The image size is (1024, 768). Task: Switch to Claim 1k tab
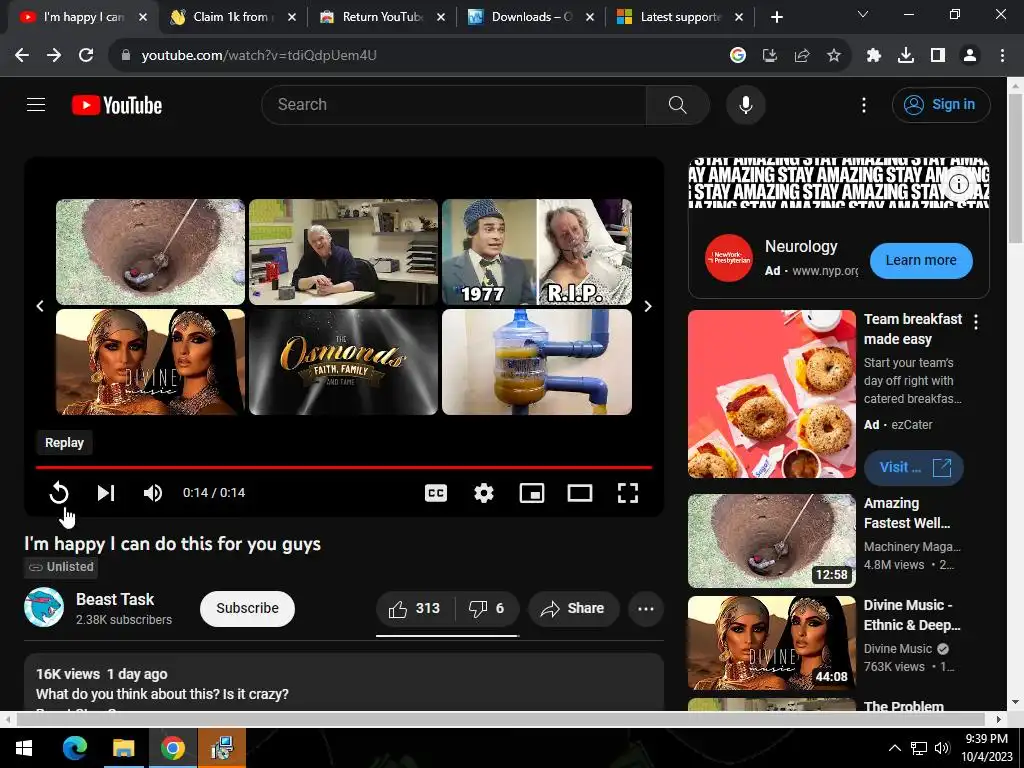[230, 17]
